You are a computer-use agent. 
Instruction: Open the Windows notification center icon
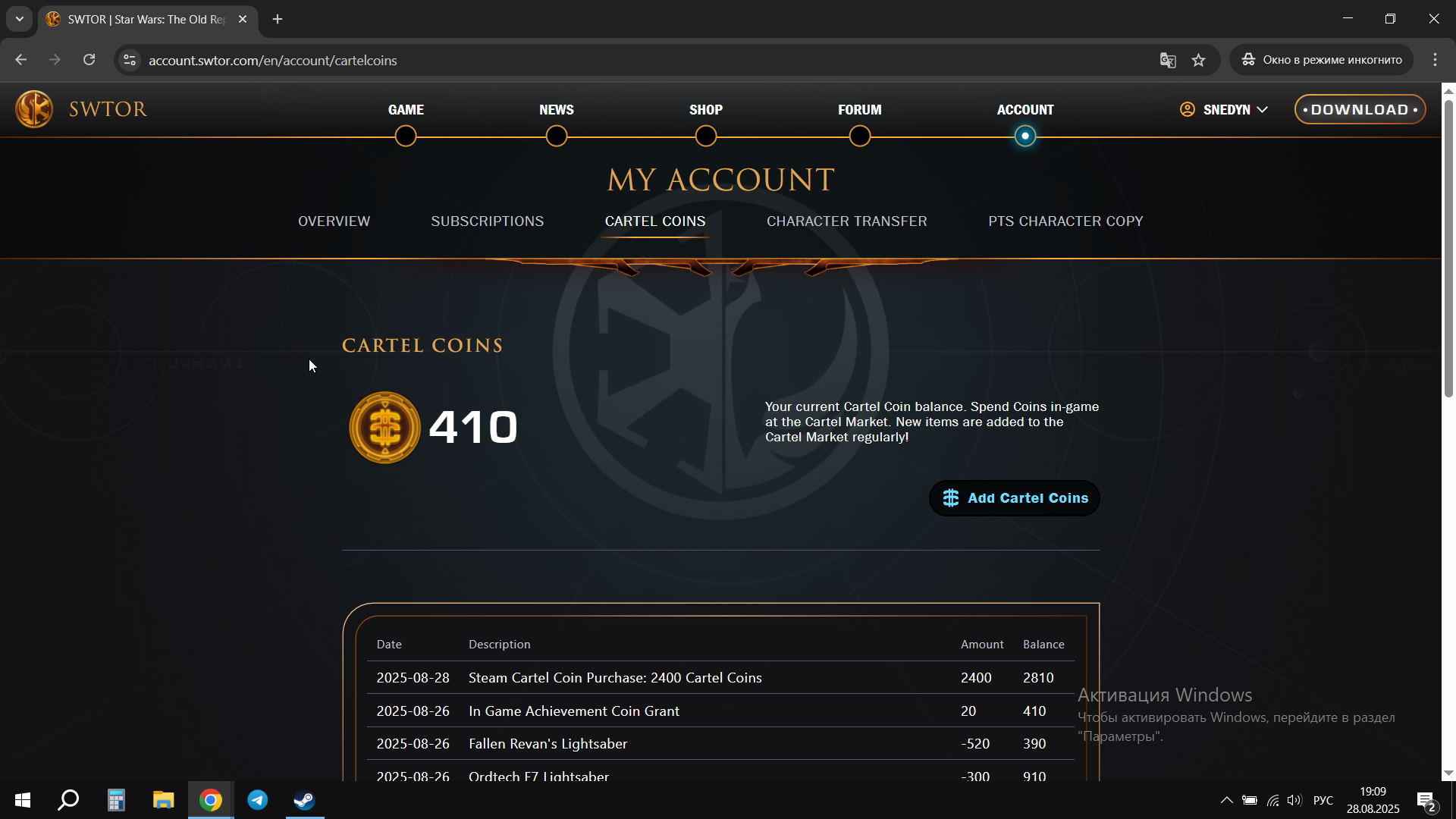(1426, 801)
